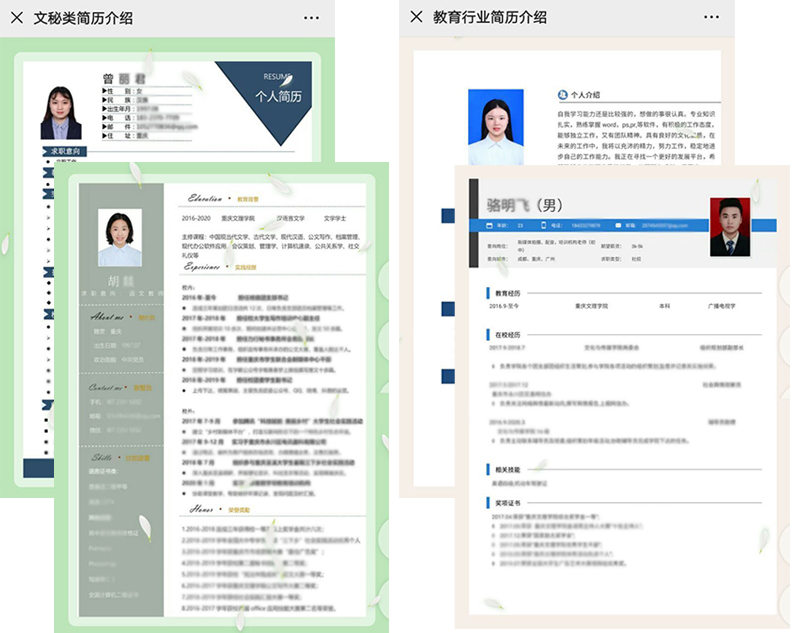The width and height of the screenshot is (800, 633).
Task: Click the 个人介绍 person icon
Action: [x=562, y=95]
